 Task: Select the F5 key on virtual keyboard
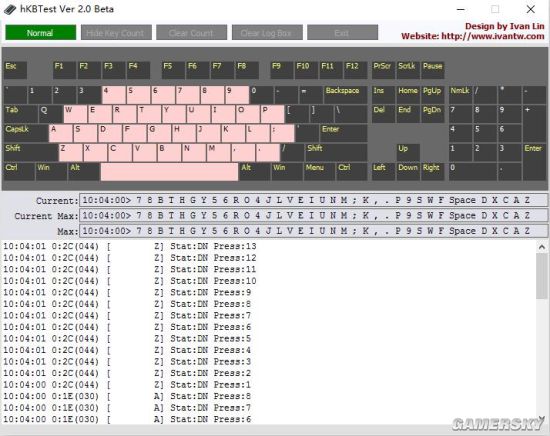pyautogui.click(x=173, y=70)
